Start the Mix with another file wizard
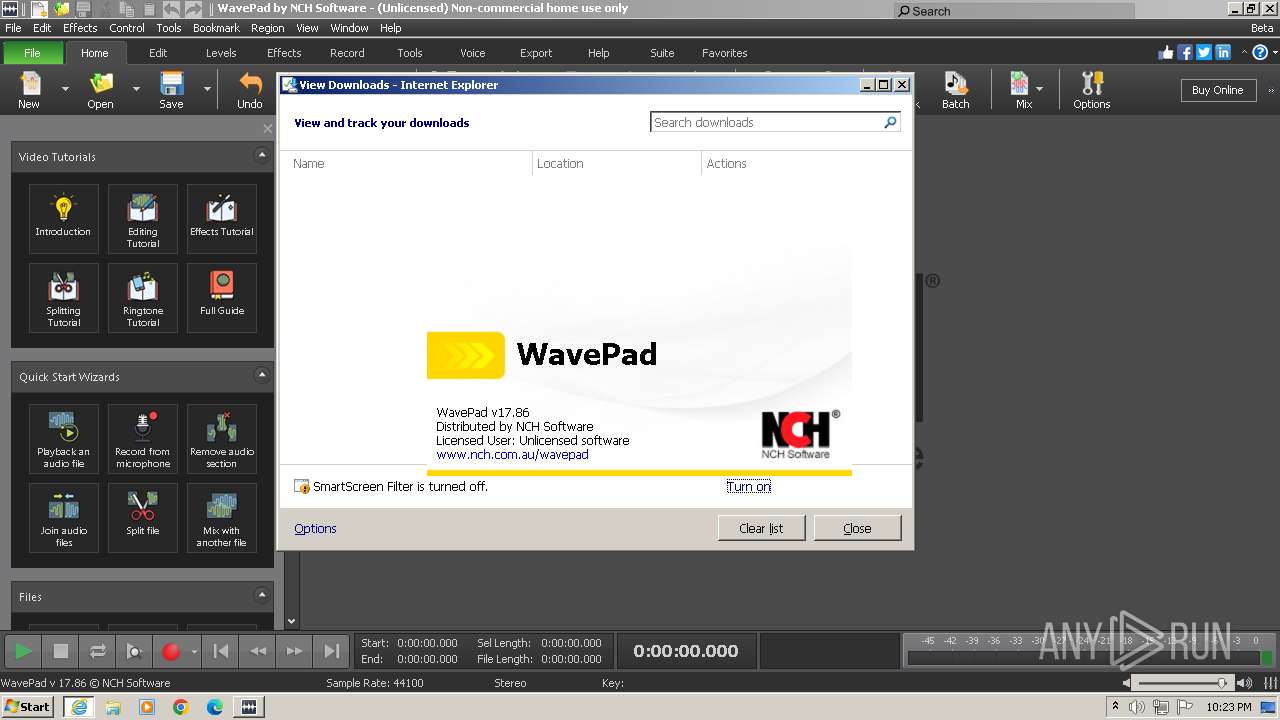This screenshot has height=720, width=1280. click(x=222, y=517)
